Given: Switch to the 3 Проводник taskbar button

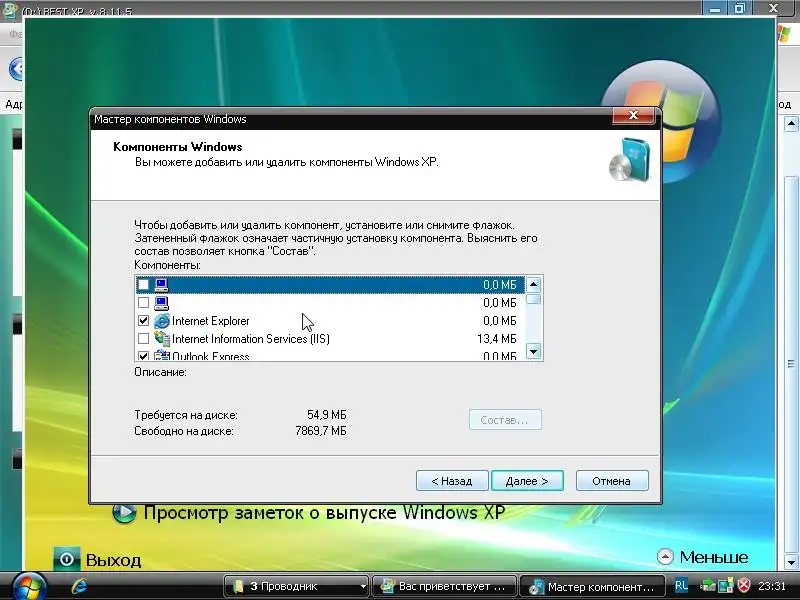Looking at the screenshot, I should tap(296, 587).
